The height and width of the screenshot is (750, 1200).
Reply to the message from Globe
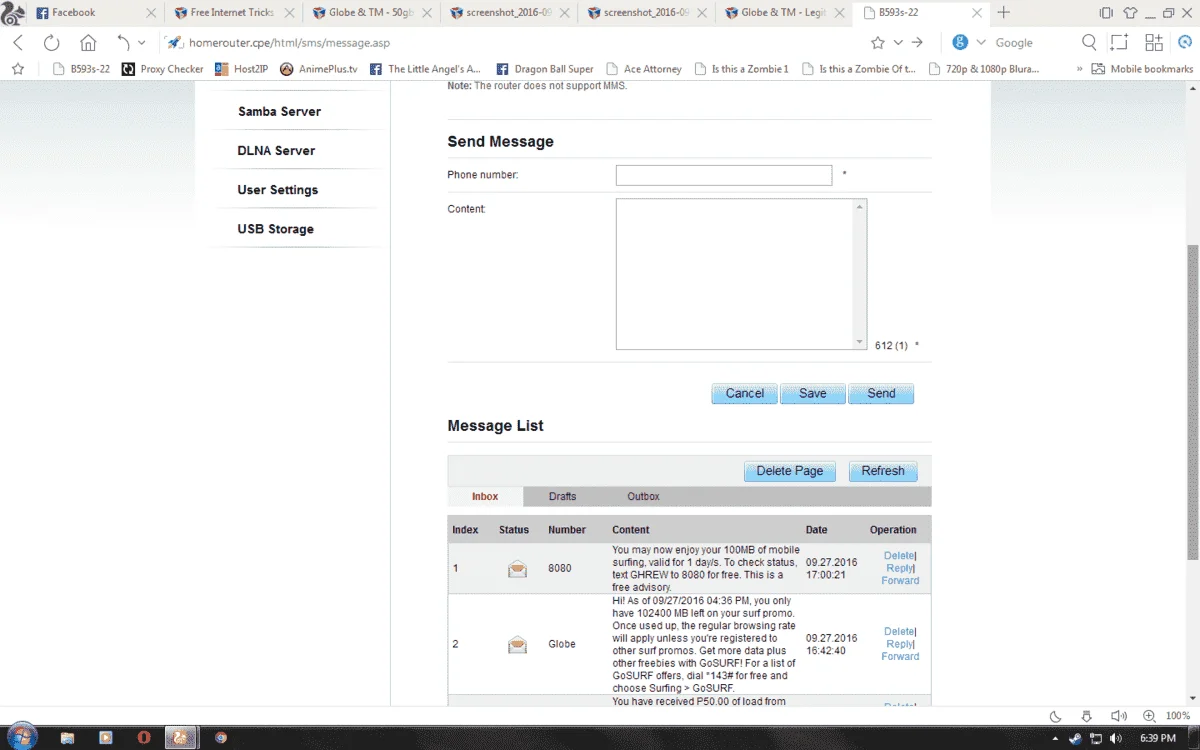click(900, 644)
